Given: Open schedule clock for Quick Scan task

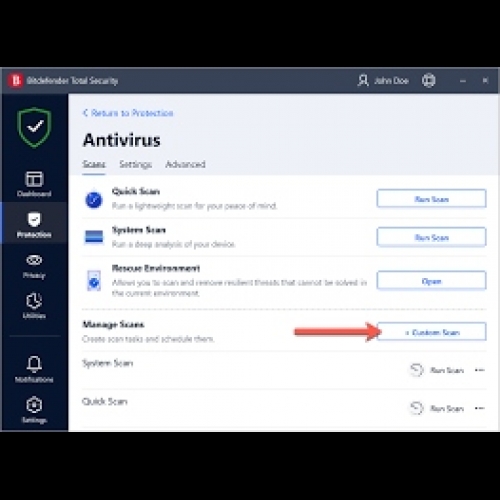Looking at the screenshot, I should (x=416, y=408).
